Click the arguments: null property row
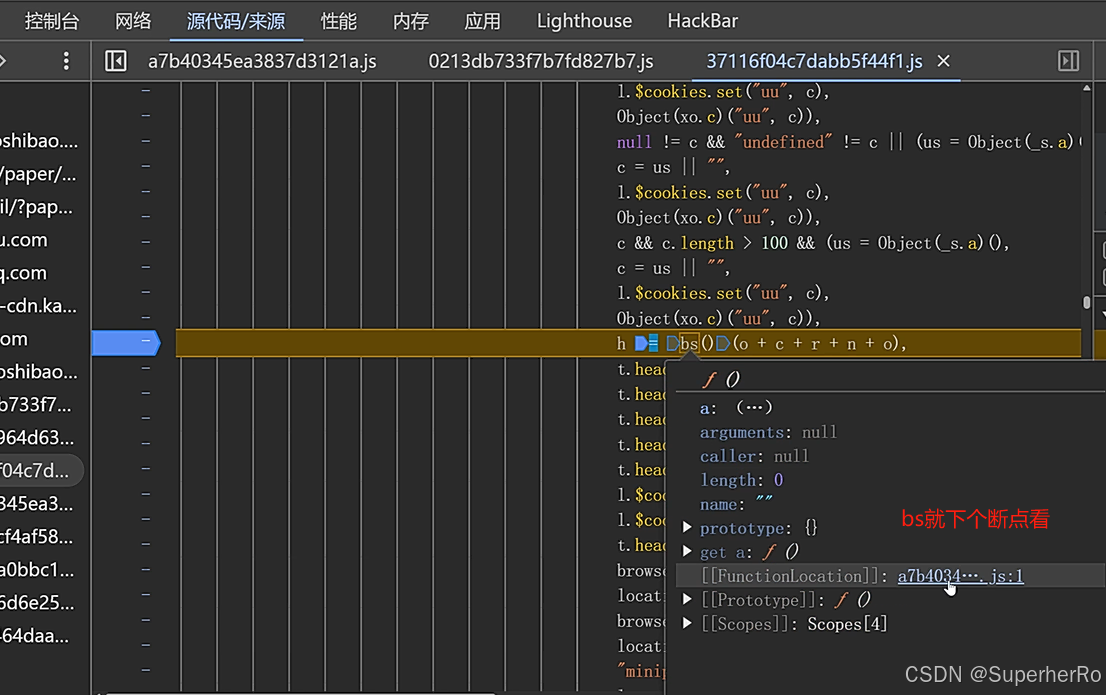1106x695 pixels. 768,432
